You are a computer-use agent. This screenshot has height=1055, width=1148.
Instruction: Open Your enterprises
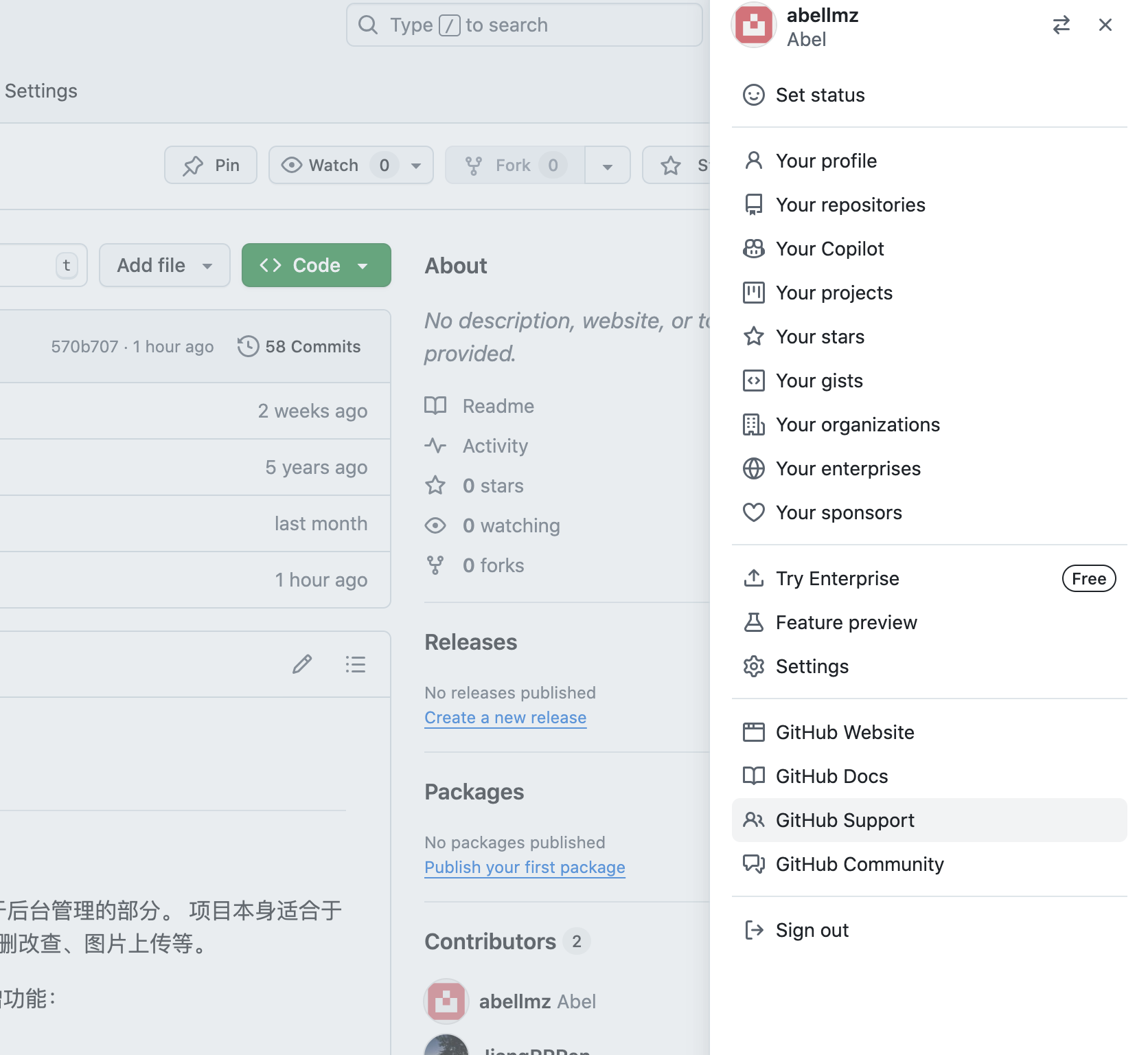[x=929, y=468]
